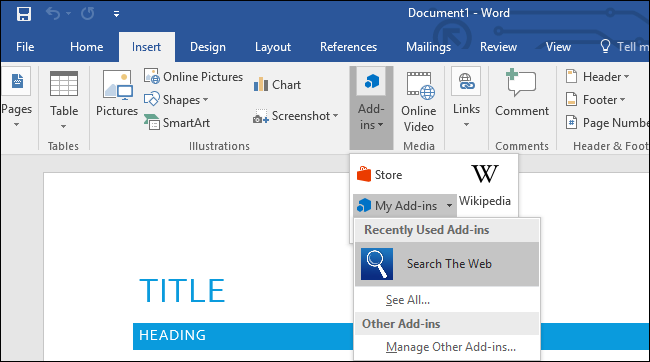The width and height of the screenshot is (650, 362).
Task: Launch the Wikipedia add-in
Action: tap(485, 185)
